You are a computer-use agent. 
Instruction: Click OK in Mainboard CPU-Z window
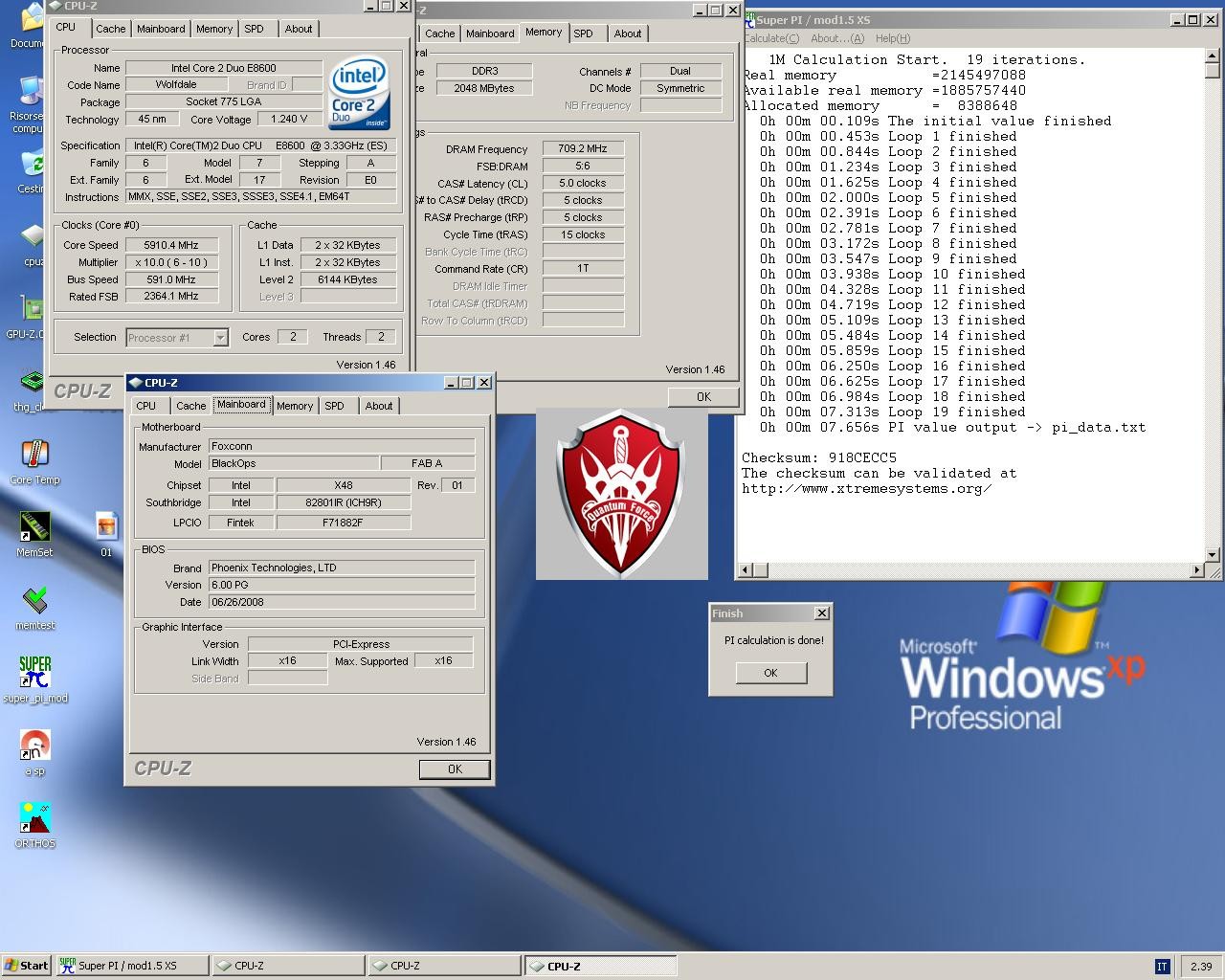click(x=455, y=768)
